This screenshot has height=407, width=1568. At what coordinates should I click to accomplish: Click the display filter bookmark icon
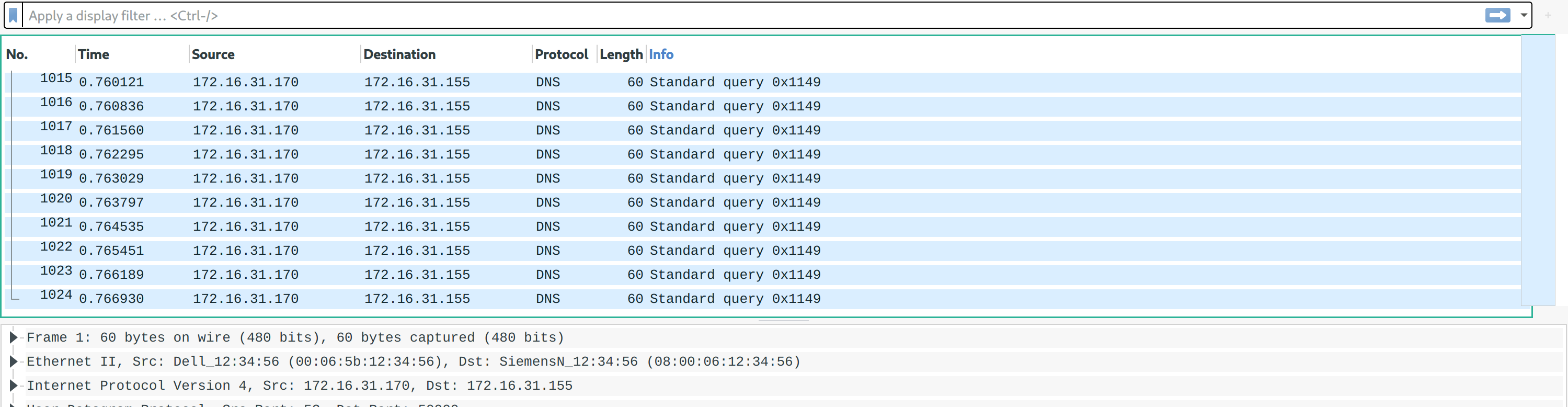[x=14, y=15]
